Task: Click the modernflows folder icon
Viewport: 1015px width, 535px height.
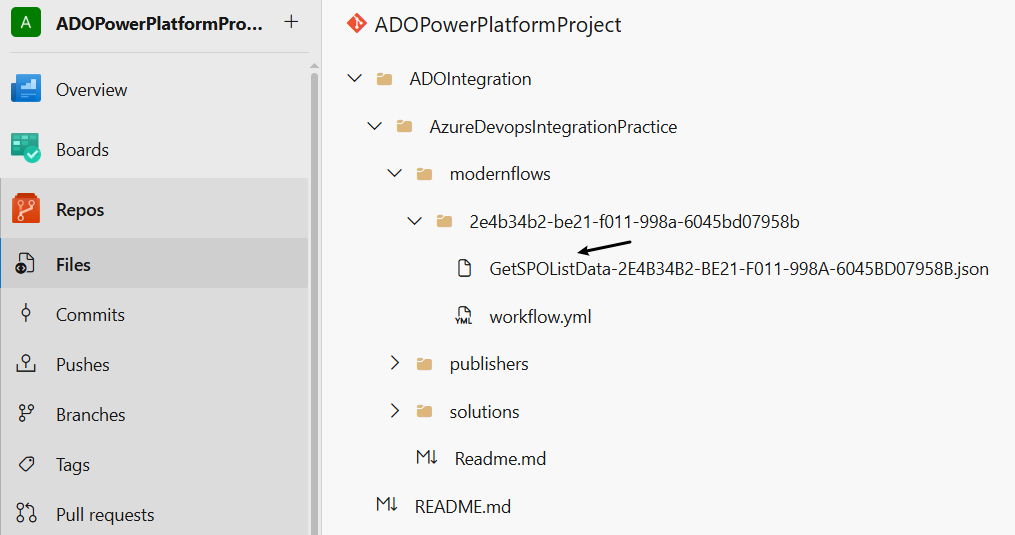Action: point(425,174)
